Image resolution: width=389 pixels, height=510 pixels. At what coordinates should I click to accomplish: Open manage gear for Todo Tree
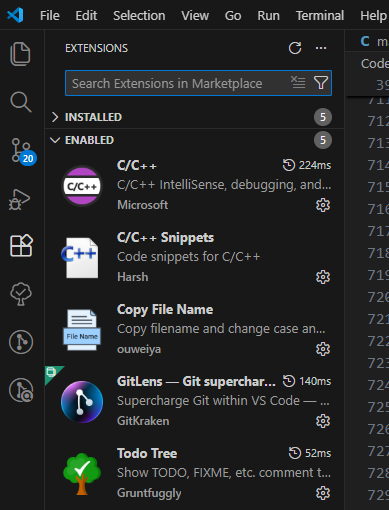click(323, 493)
